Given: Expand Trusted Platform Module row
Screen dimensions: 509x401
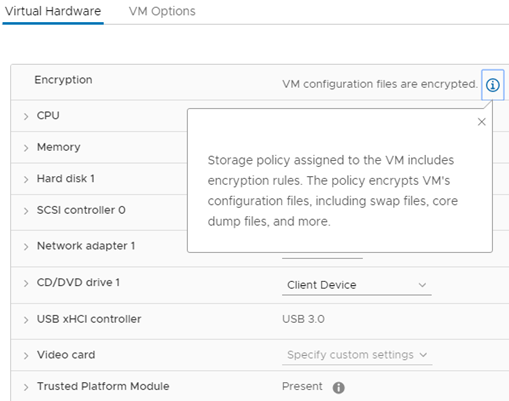Looking at the screenshot, I should [26, 387].
